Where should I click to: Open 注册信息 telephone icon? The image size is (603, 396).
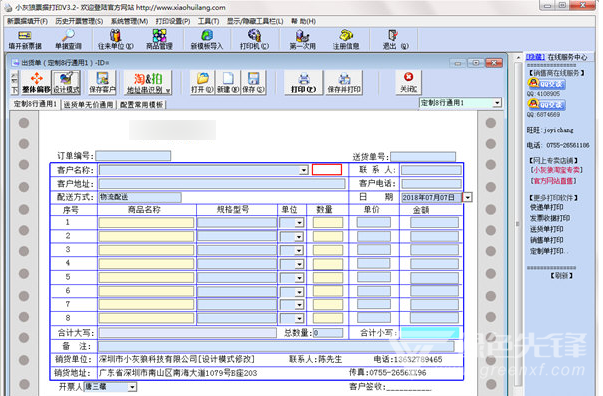click(x=346, y=40)
